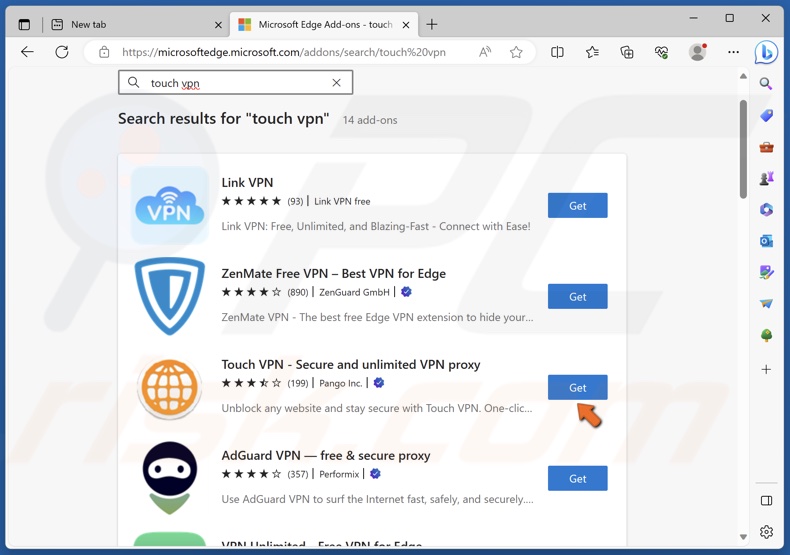The image size is (790, 555).
Task: Open sidebar settings gear
Action: point(766,531)
